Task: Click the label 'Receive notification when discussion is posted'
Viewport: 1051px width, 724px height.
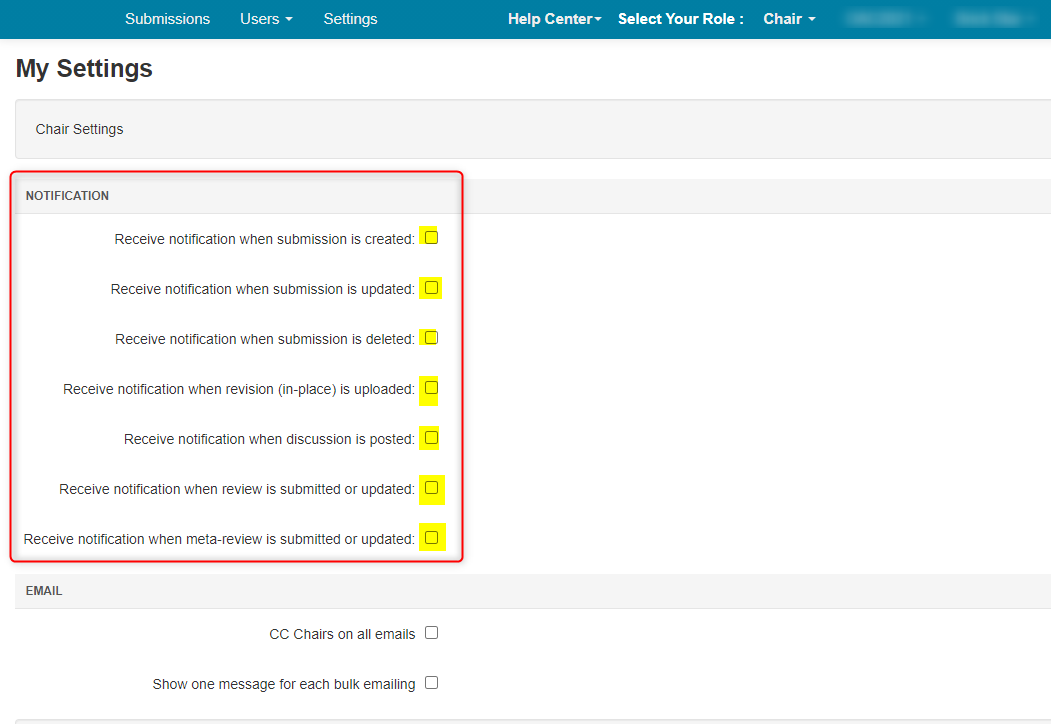Action: click(269, 439)
